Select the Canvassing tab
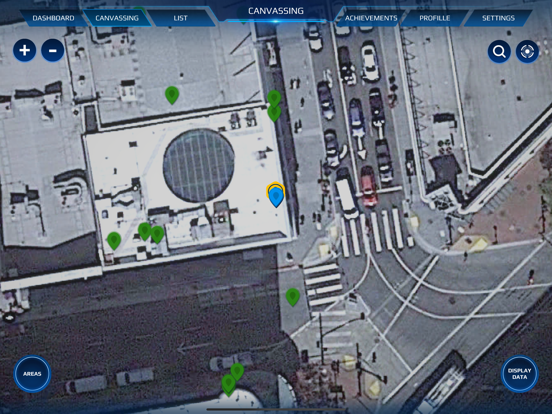The width and height of the screenshot is (552, 414). point(117,18)
